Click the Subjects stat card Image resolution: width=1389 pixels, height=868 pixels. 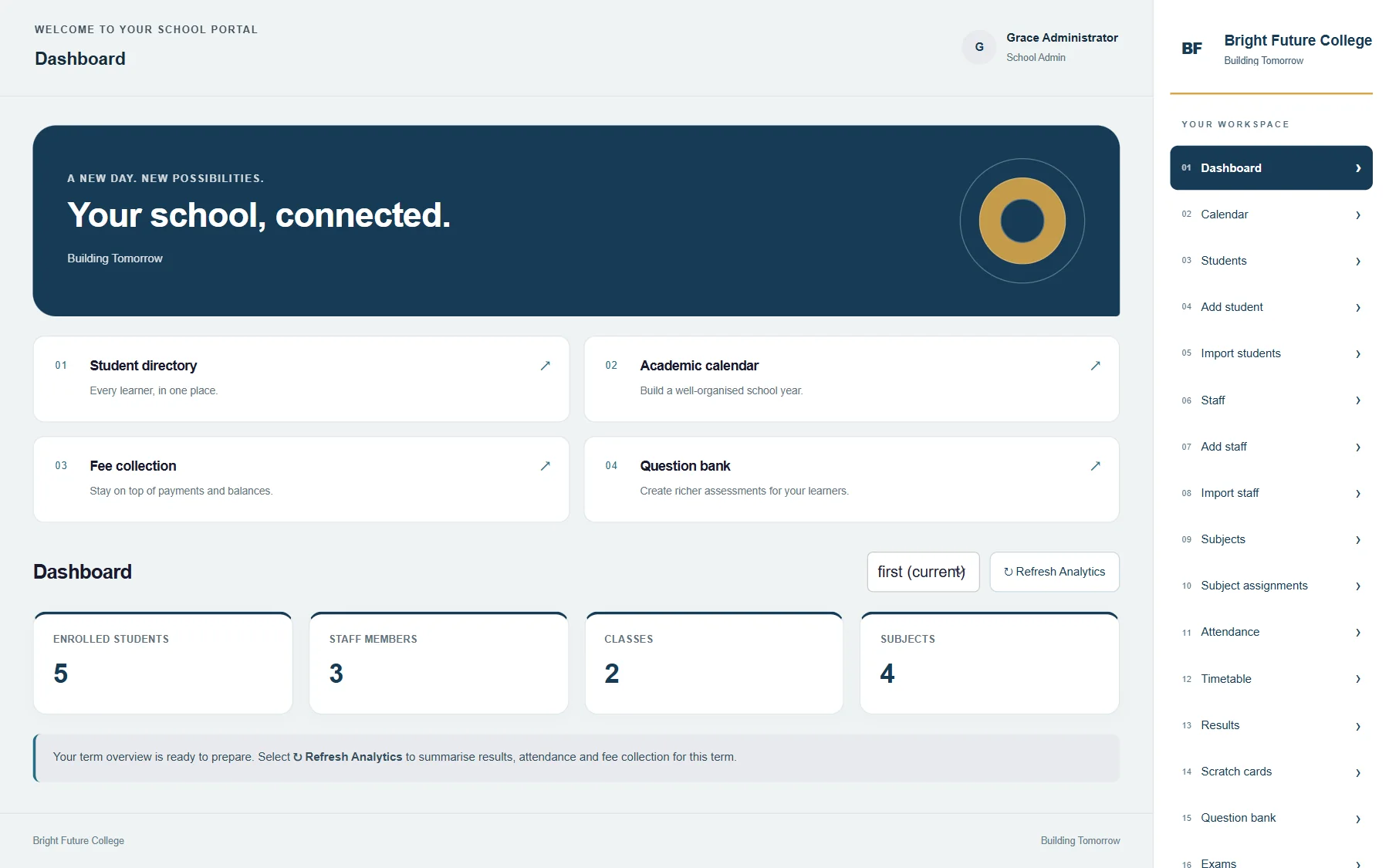989,663
